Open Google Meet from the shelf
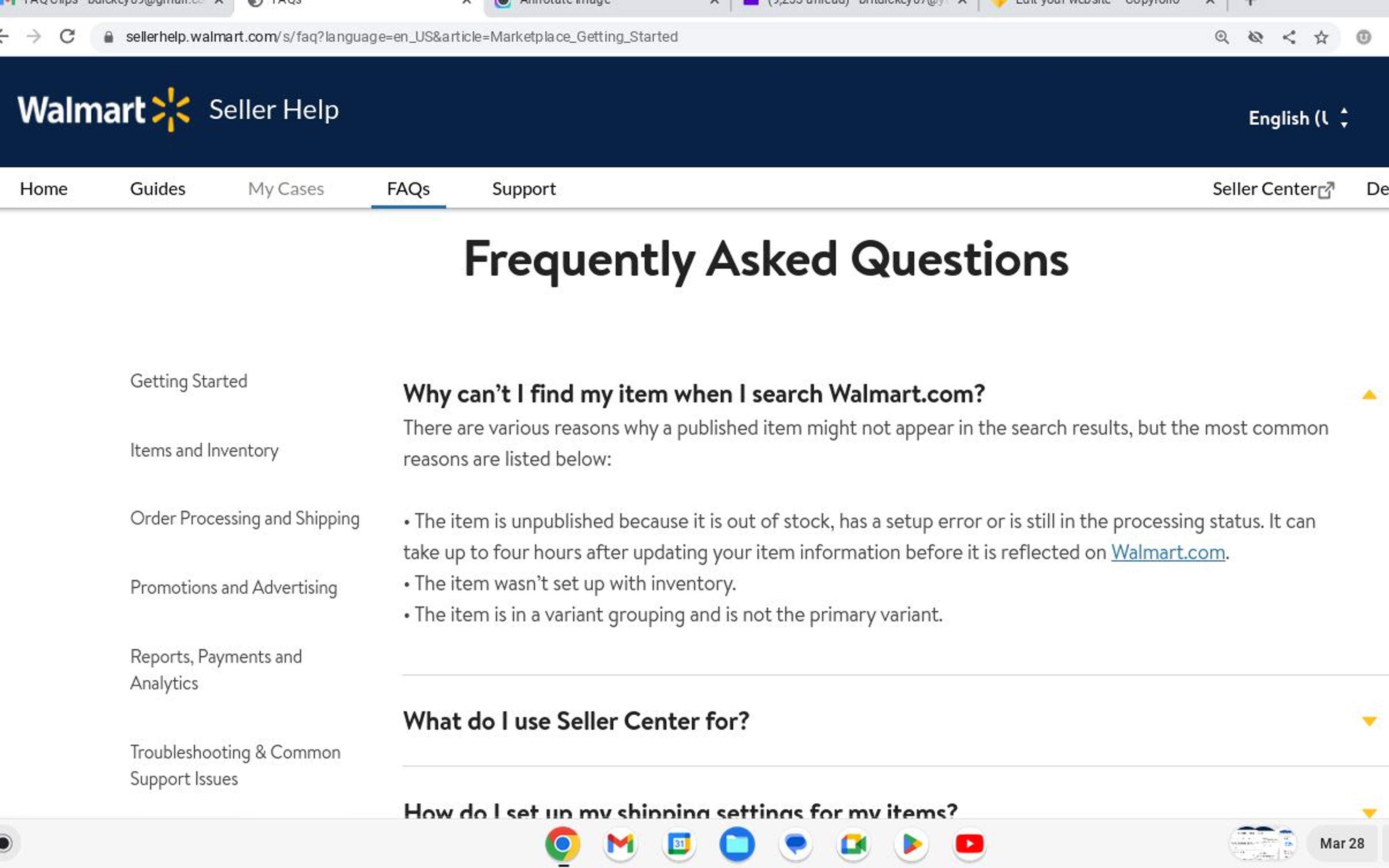Screen dimensions: 1389x868 pos(854,844)
